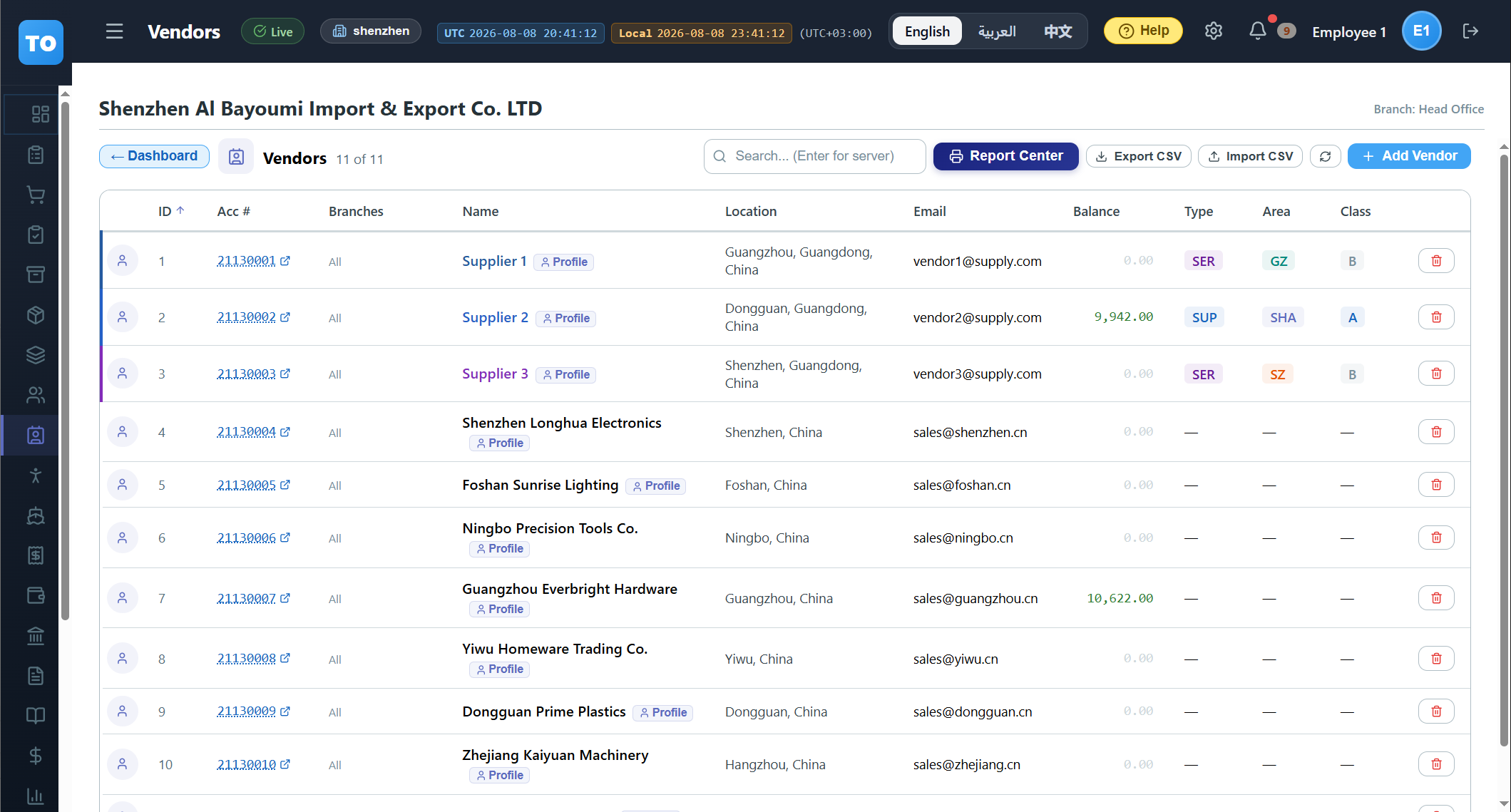Open the bank building sidebar icon
Image resolution: width=1511 pixels, height=812 pixels.
point(36,636)
